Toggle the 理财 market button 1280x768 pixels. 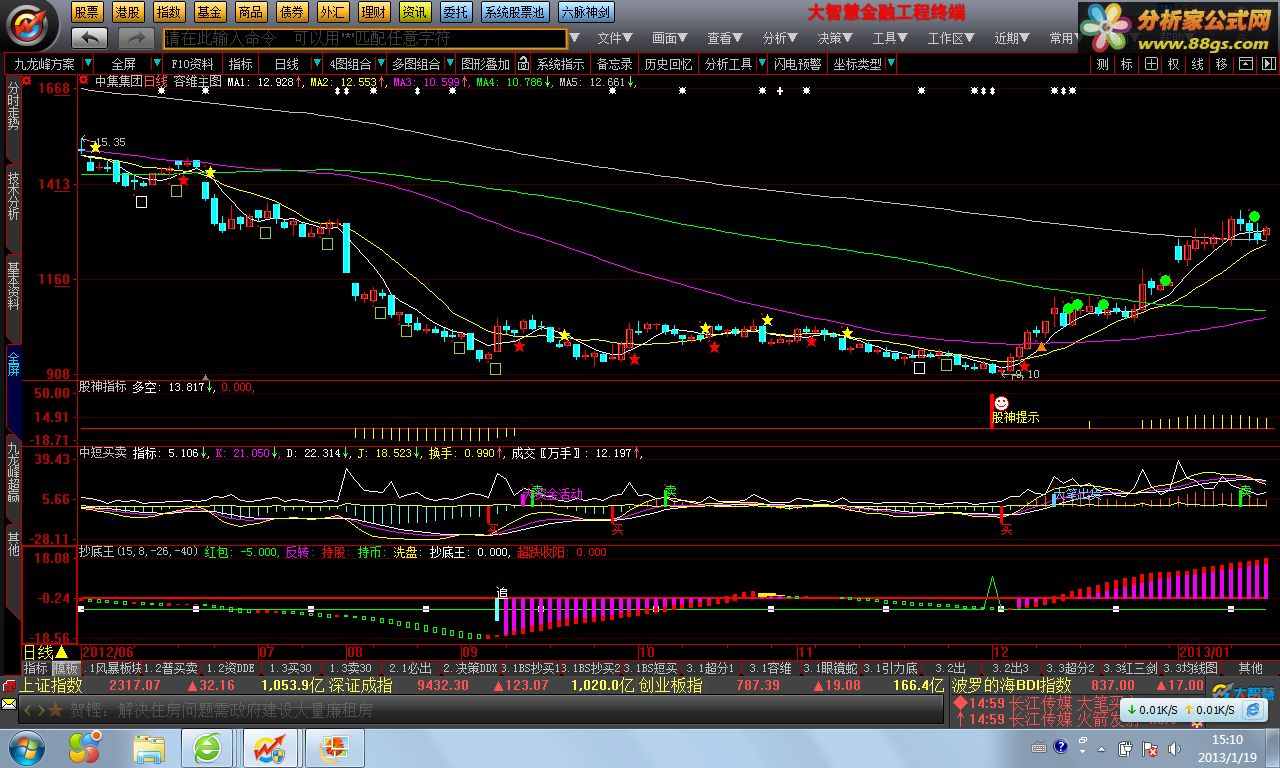(x=374, y=12)
